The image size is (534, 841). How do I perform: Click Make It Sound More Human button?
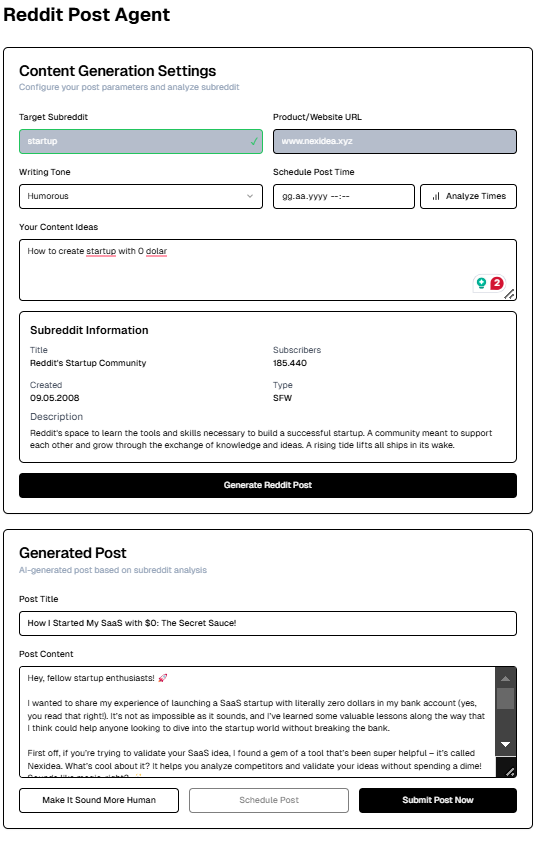pyautogui.click(x=99, y=800)
